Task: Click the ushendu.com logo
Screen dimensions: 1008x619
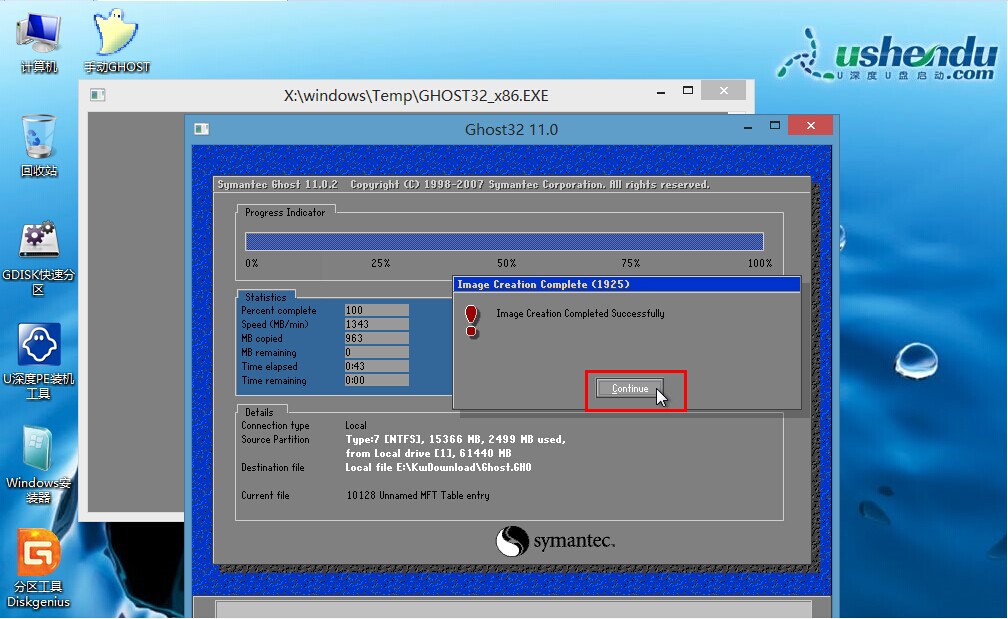Action: (x=888, y=57)
